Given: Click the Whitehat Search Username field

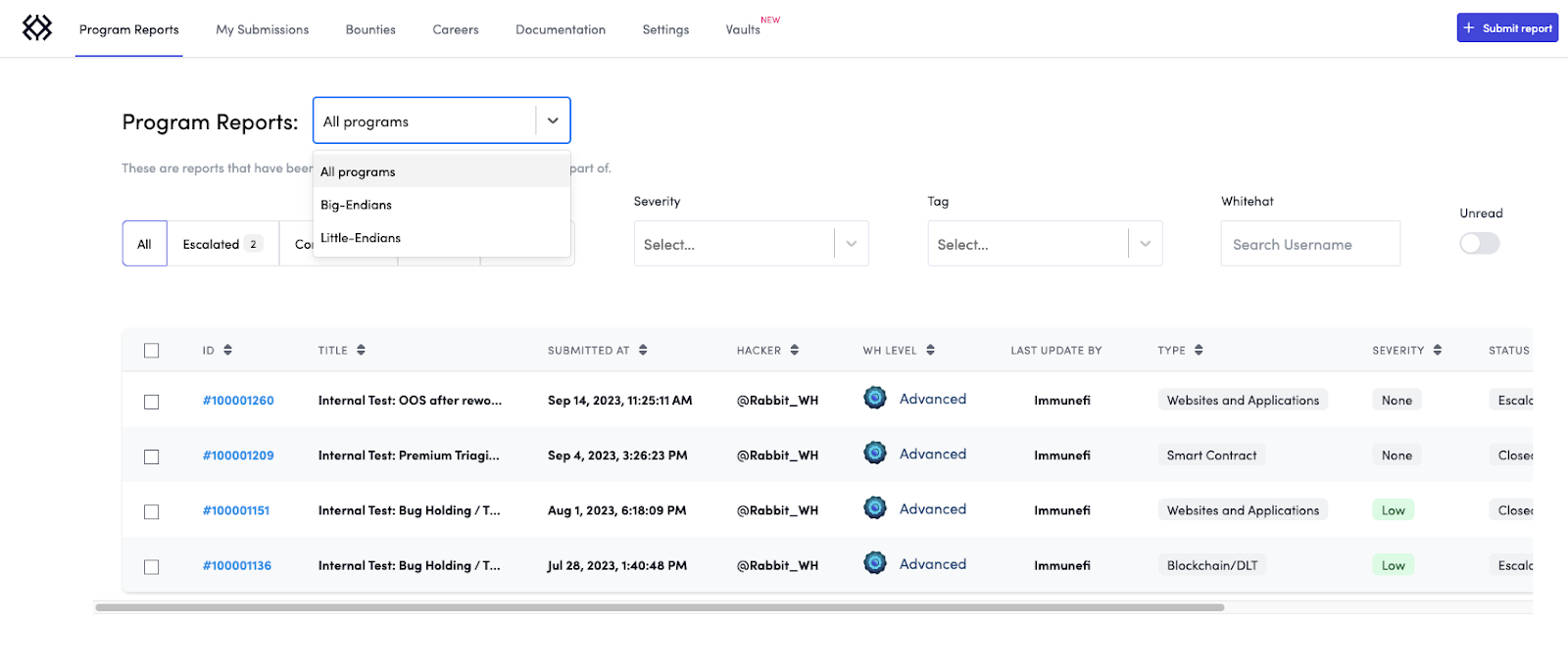Looking at the screenshot, I should tap(1310, 244).
